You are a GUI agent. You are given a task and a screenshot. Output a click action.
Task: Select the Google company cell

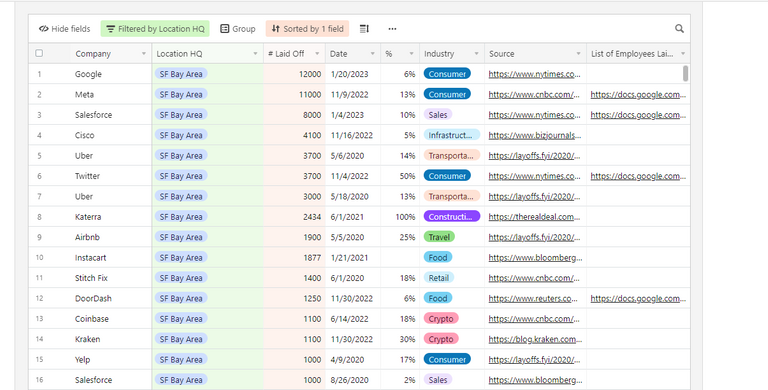[111, 74]
